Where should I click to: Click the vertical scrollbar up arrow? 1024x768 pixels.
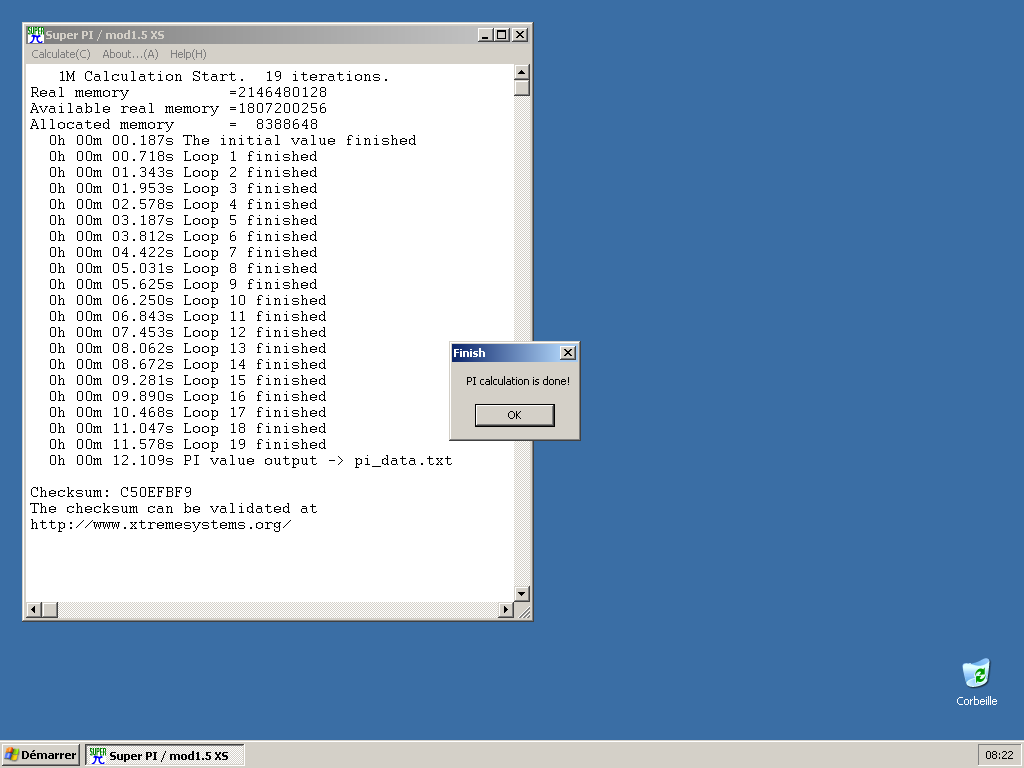click(x=522, y=72)
